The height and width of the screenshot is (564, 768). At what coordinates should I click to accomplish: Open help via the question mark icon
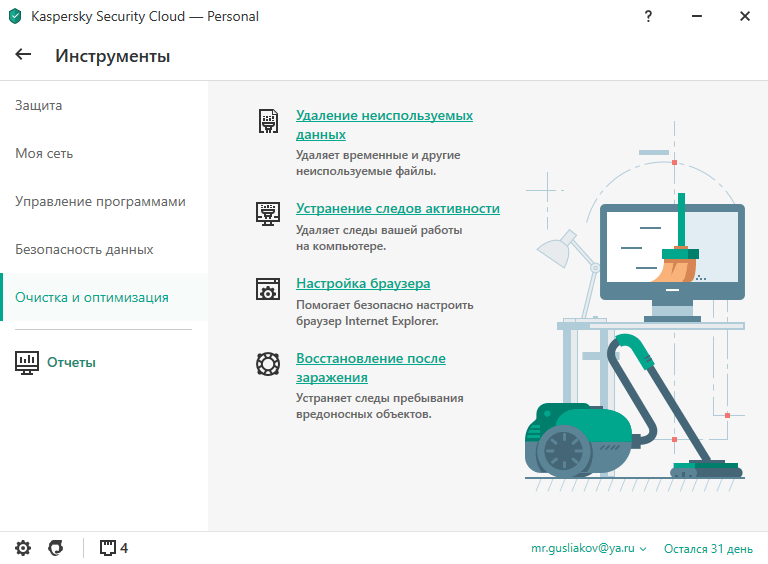tap(648, 16)
